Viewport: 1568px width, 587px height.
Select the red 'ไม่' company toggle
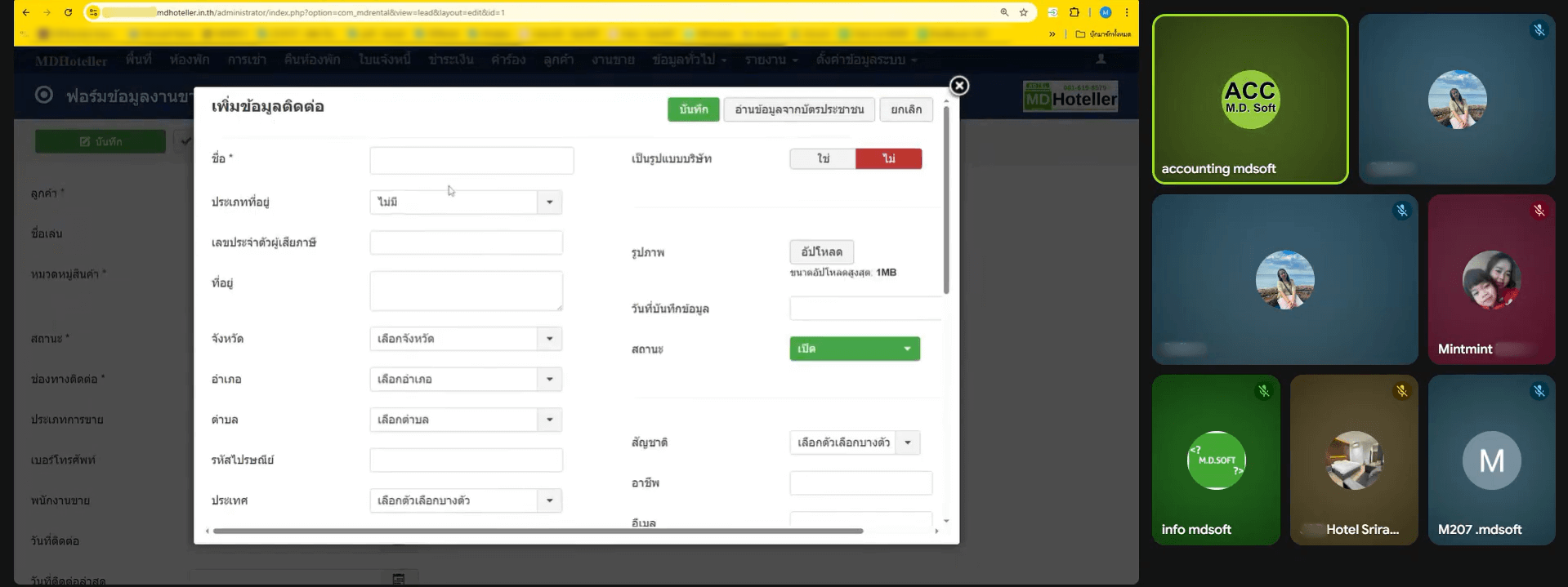point(888,158)
